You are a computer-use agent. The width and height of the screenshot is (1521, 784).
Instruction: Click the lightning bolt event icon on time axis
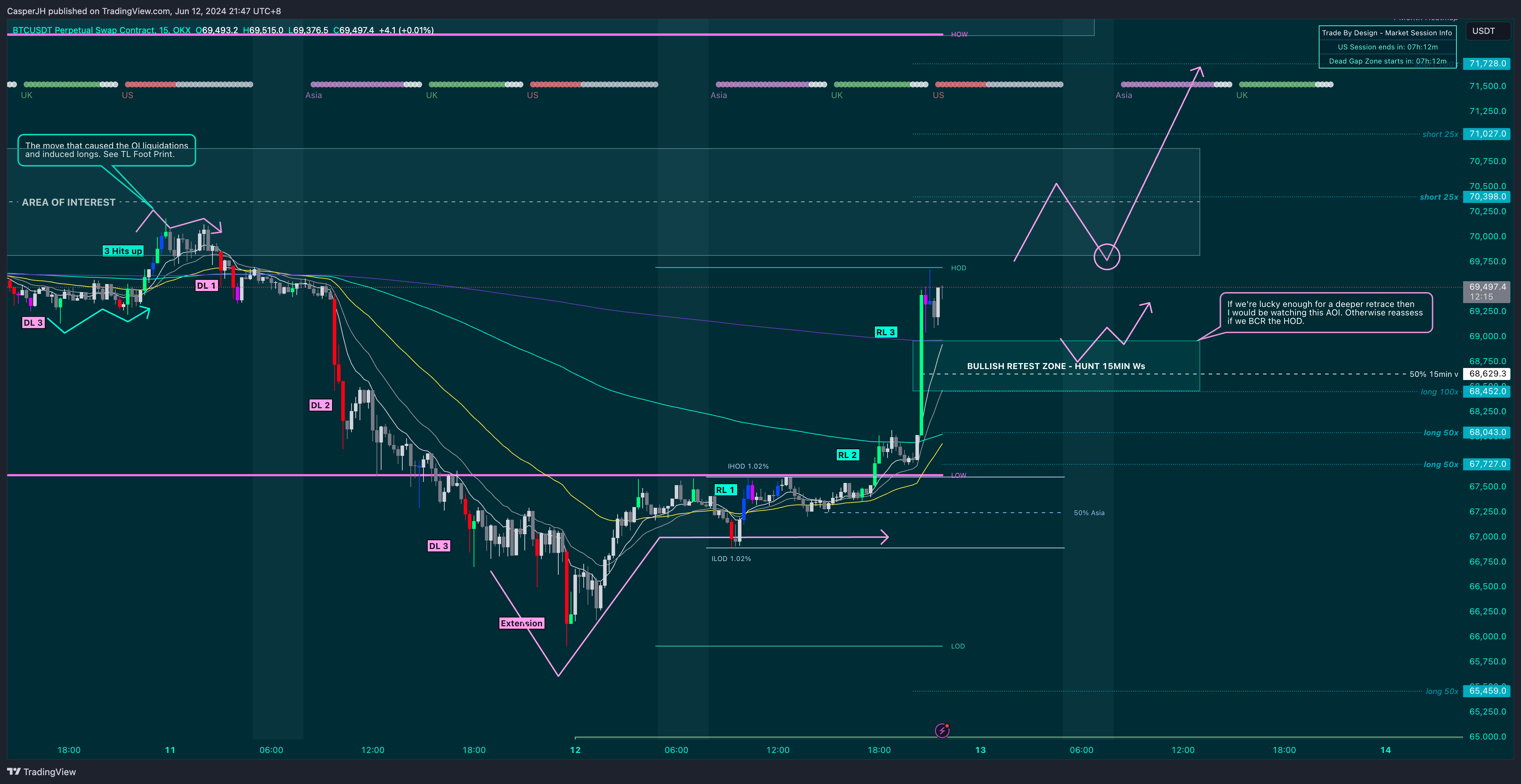pyautogui.click(x=942, y=730)
